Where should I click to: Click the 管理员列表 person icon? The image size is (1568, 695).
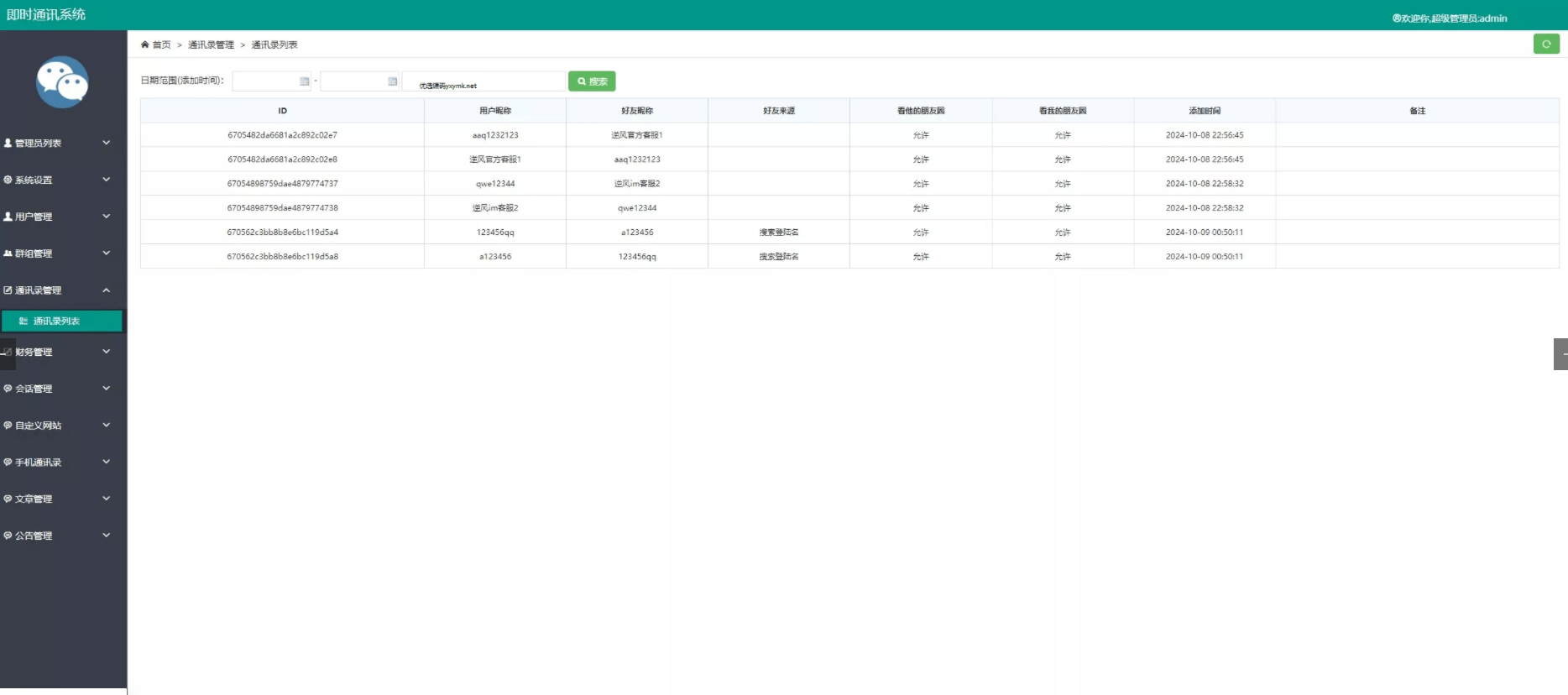(x=8, y=143)
